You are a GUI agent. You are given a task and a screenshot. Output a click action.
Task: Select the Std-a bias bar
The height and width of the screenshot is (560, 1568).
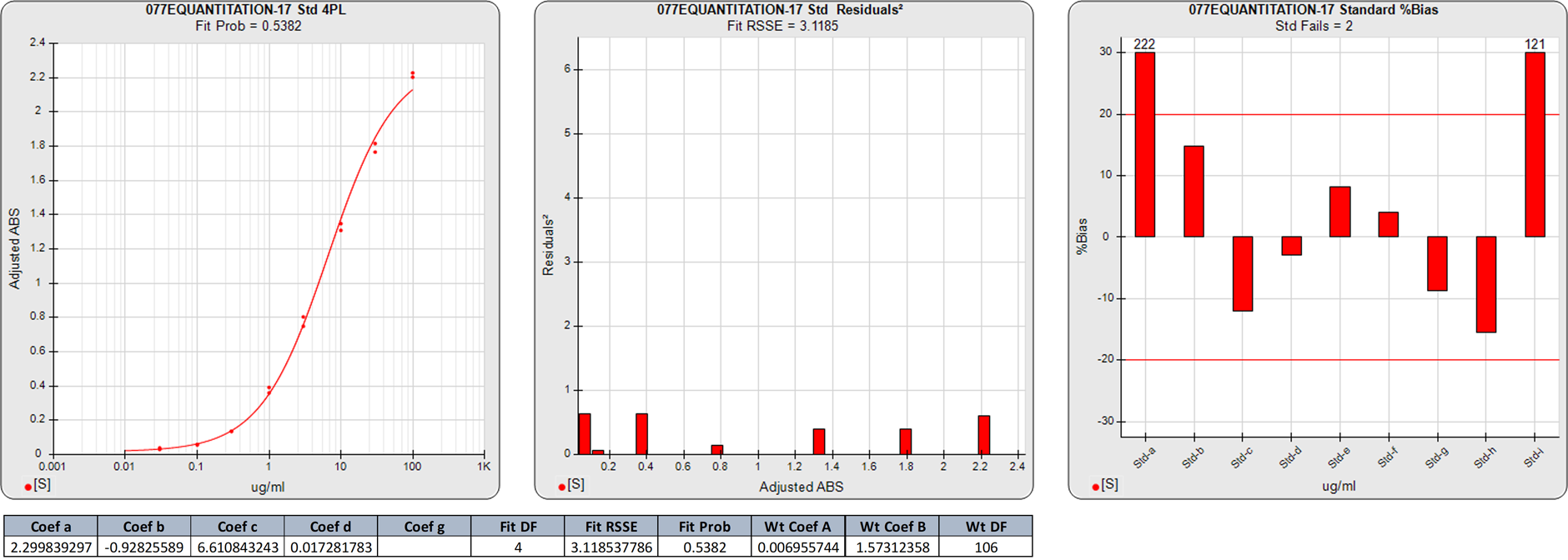(x=1145, y=144)
